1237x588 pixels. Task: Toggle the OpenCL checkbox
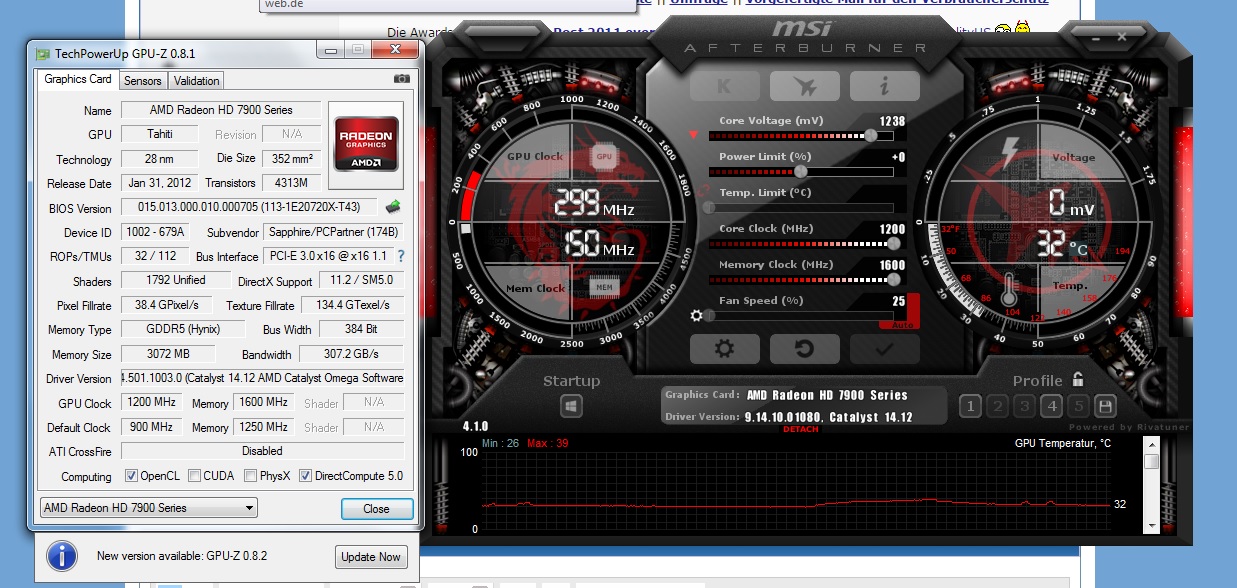(131, 476)
